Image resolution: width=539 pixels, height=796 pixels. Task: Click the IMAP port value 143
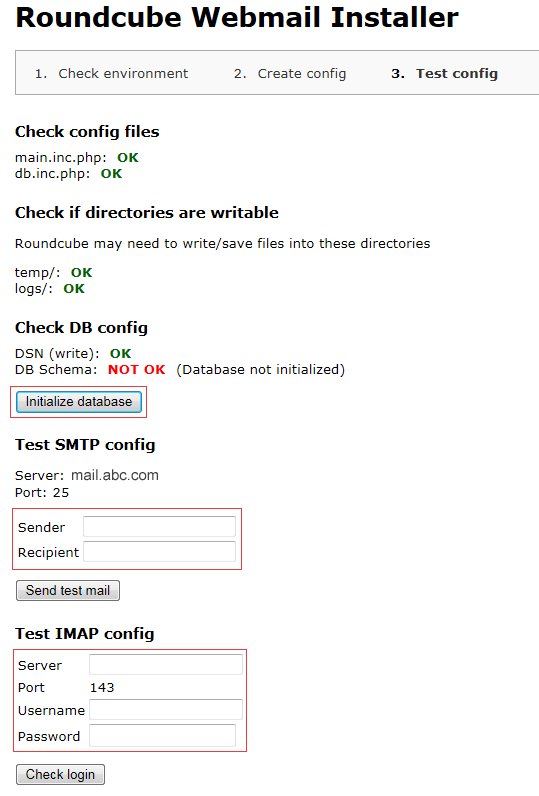tap(102, 687)
